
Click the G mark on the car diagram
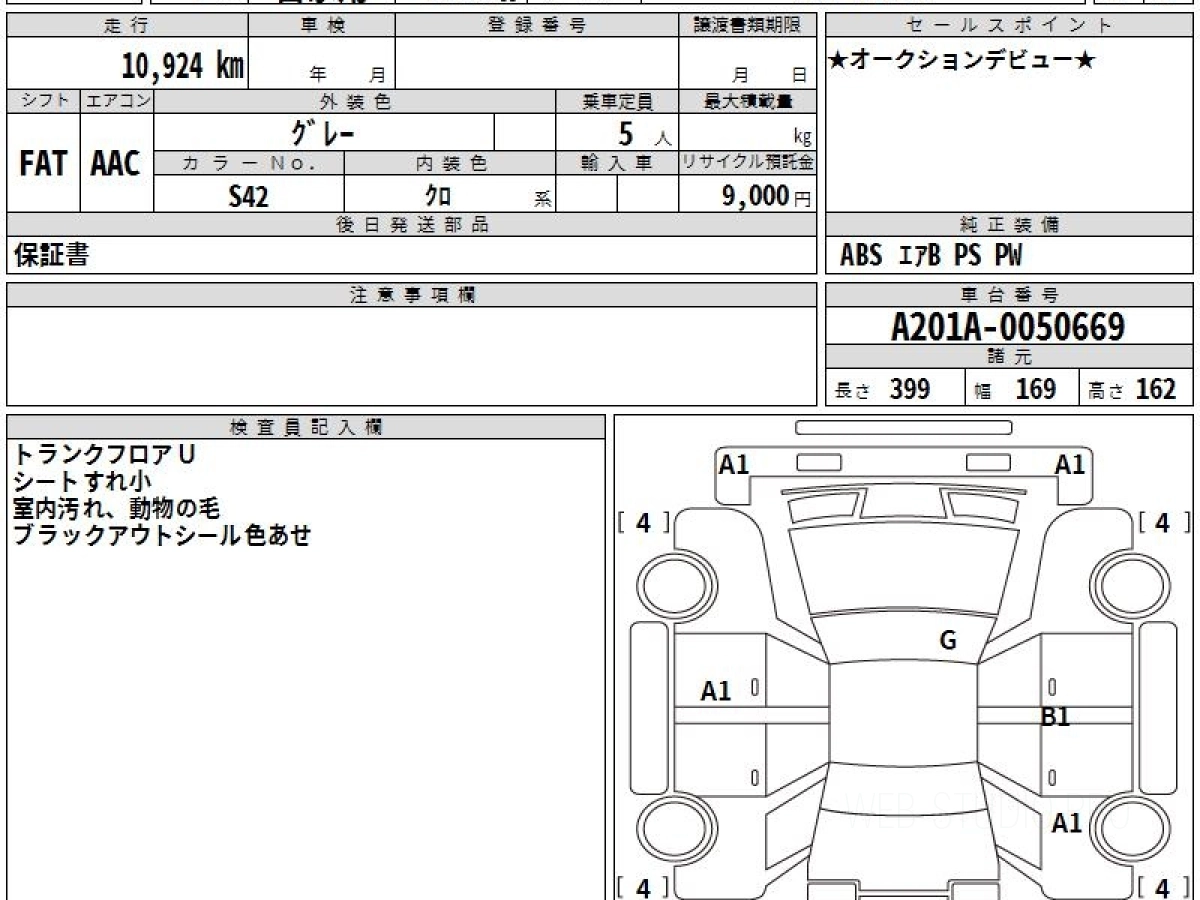(x=947, y=641)
